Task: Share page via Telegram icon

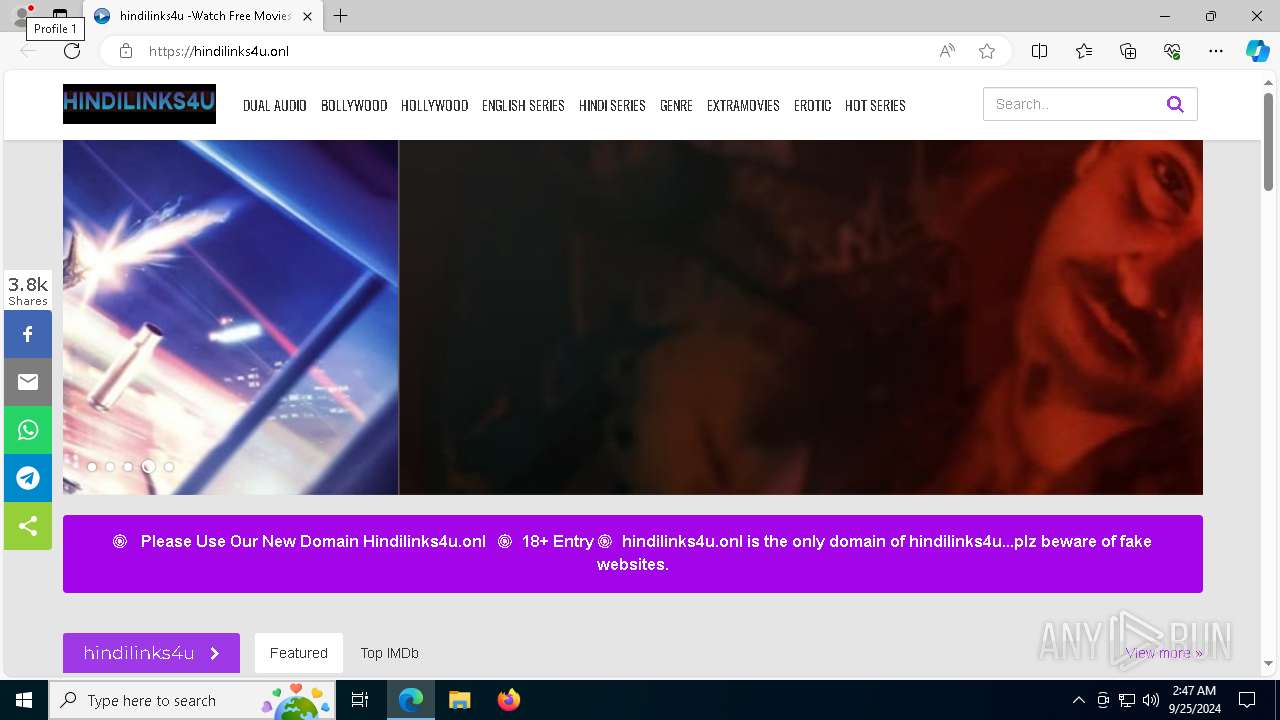Action: point(28,478)
